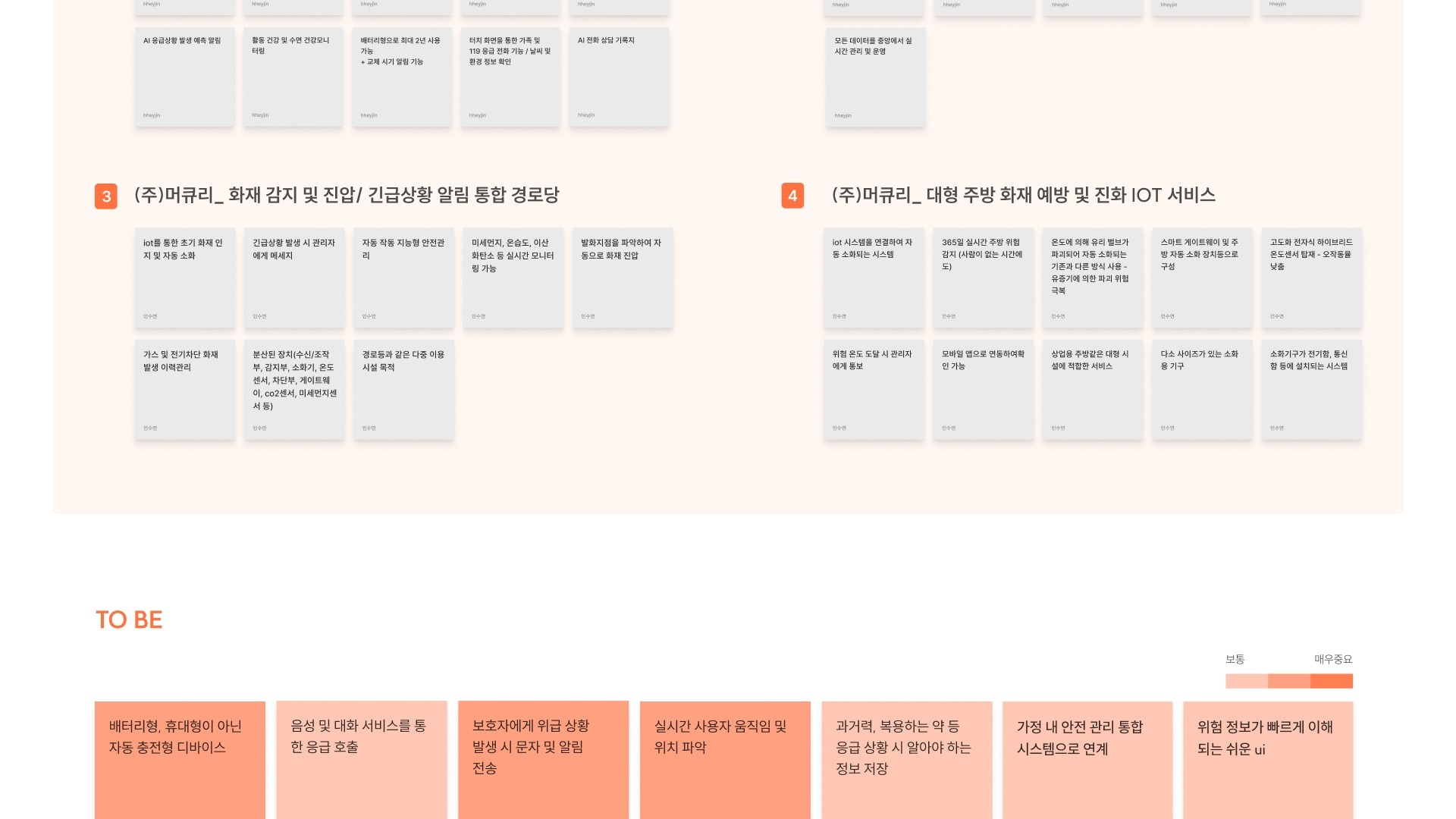Select the 'AI 전화 상담 기록지' sticky note

[x=619, y=77]
